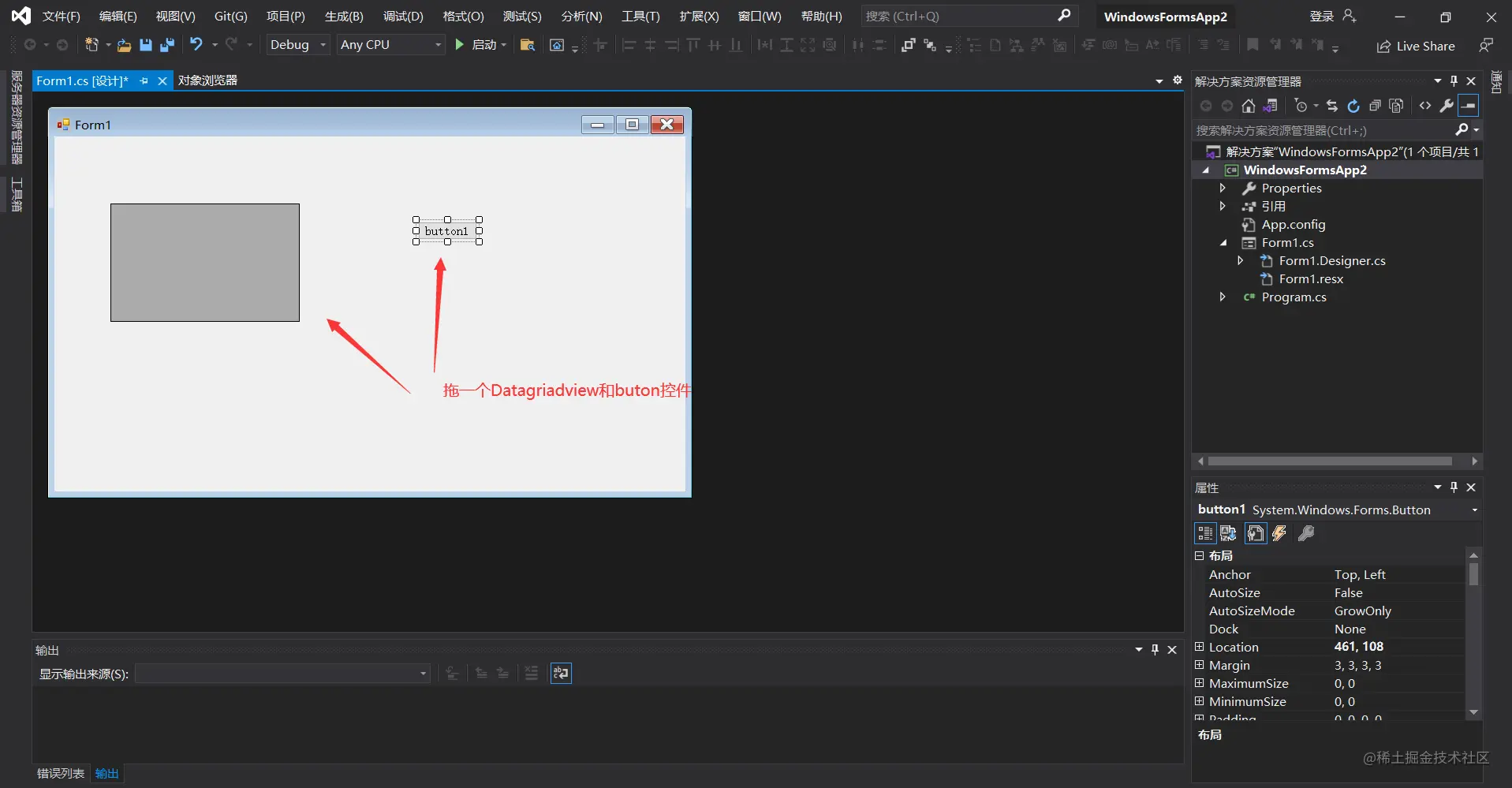Click the Solution Explorer search field
The width and height of the screenshot is (1512, 788).
pyautogui.click(x=1324, y=130)
